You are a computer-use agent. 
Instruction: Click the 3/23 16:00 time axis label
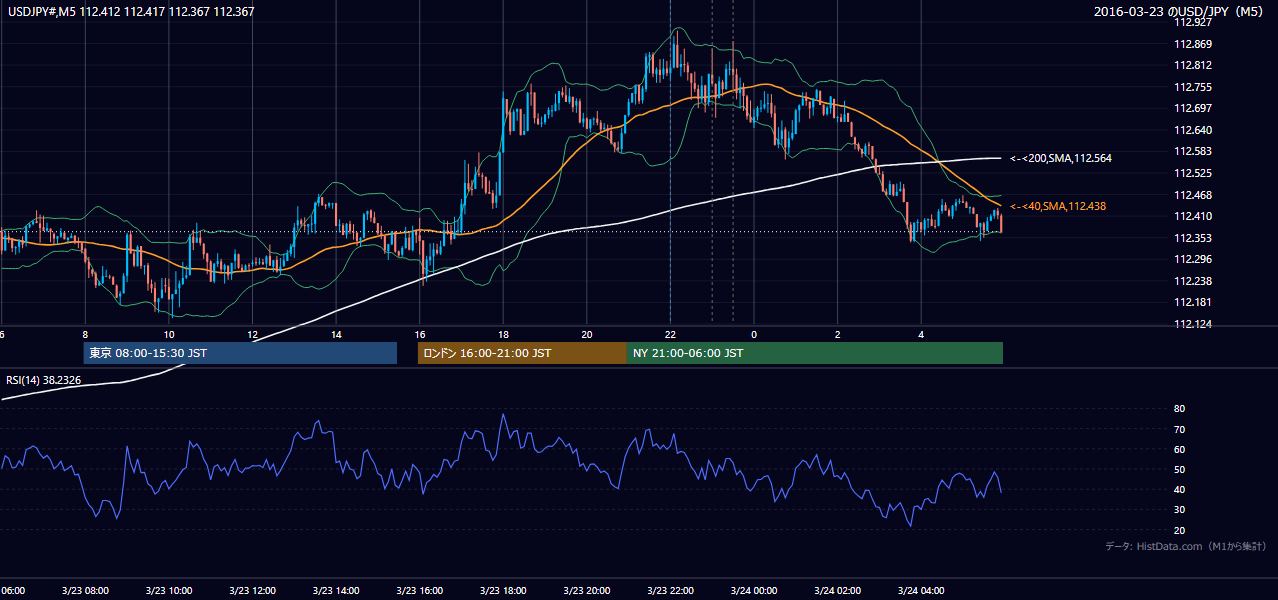[419, 590]
